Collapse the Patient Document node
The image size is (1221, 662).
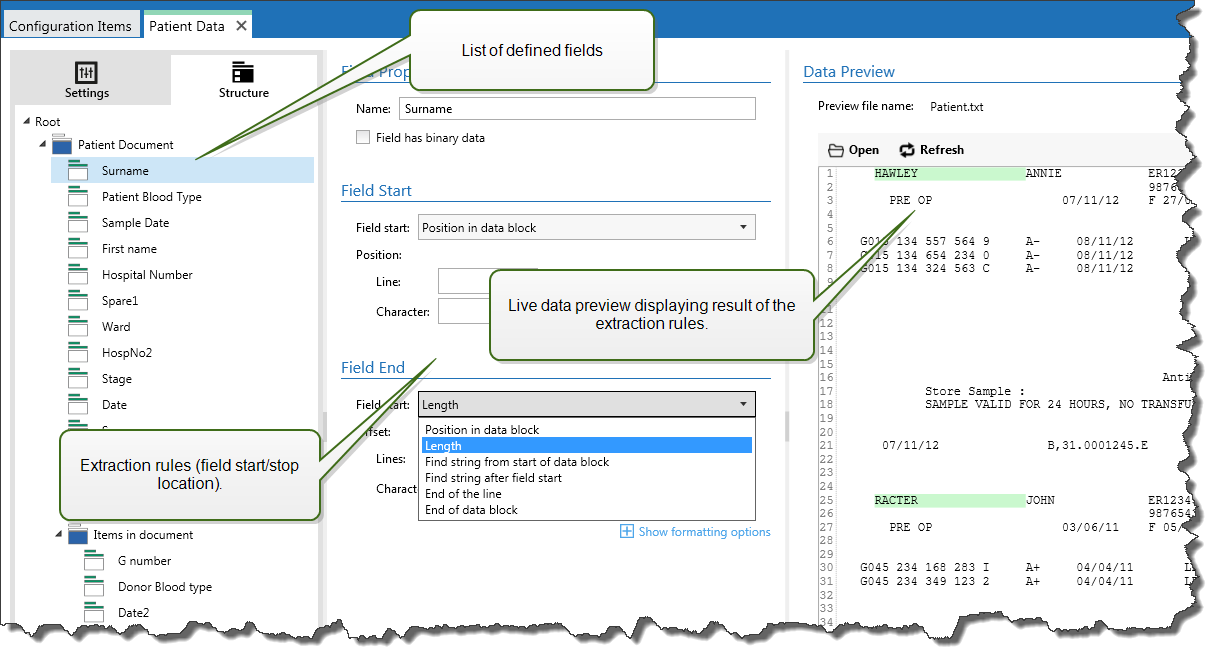coord(43,145)
